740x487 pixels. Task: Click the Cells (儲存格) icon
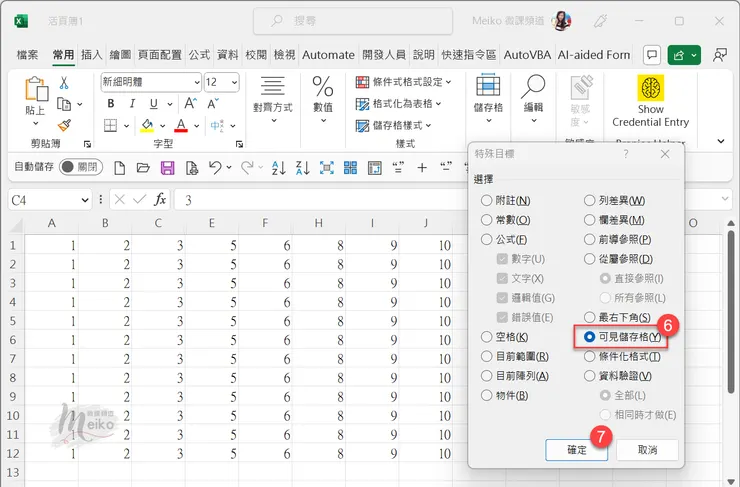pos(488,86)
